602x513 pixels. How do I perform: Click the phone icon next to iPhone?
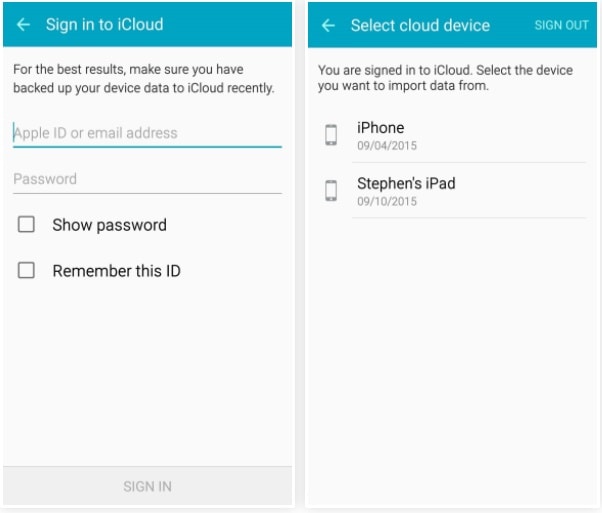tap(331, 135)
